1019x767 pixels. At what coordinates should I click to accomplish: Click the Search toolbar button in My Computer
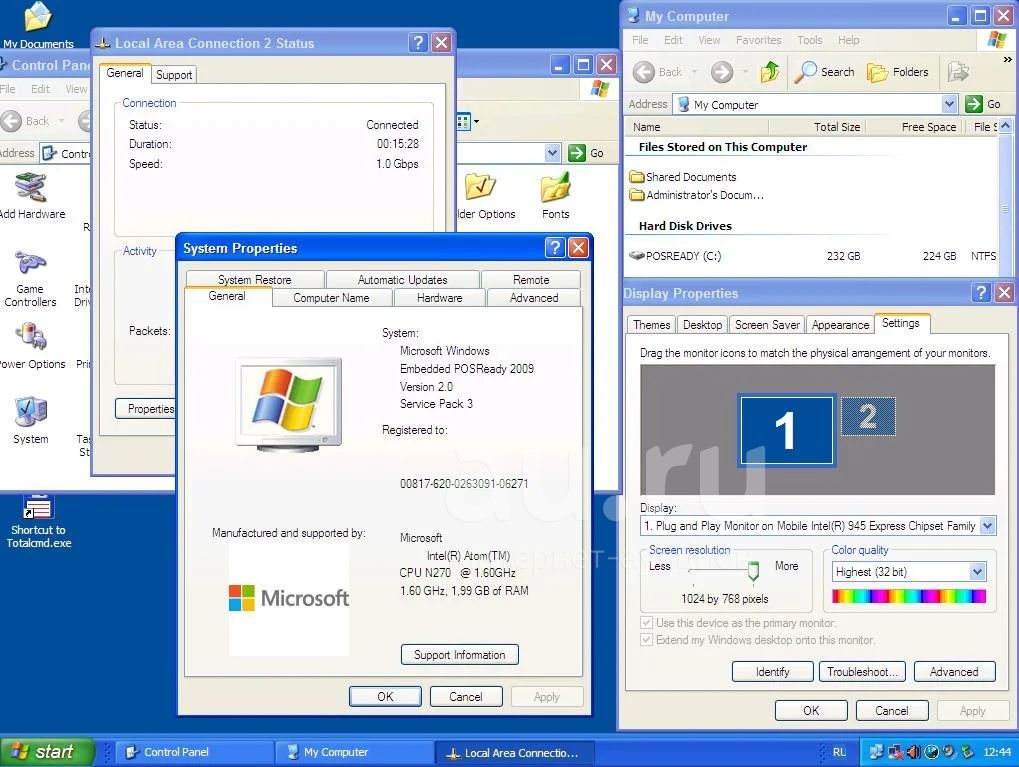point(825,72)
